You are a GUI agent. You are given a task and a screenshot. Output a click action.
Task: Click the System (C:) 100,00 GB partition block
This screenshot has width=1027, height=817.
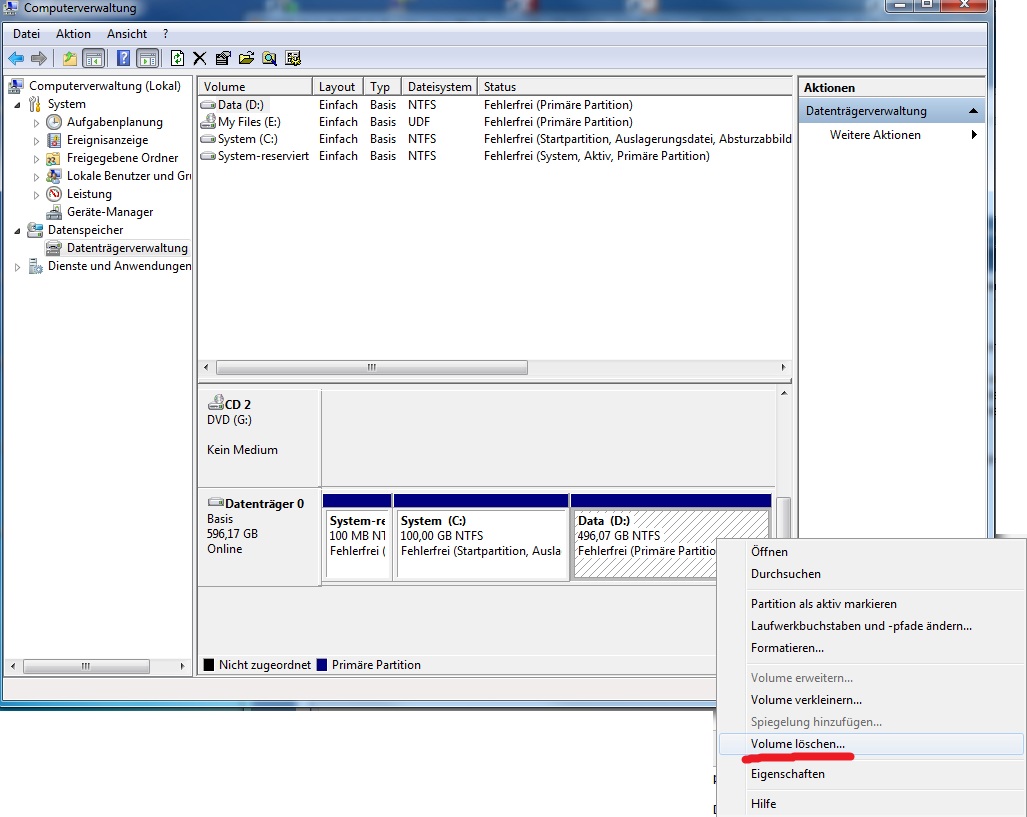pos(481,537)
